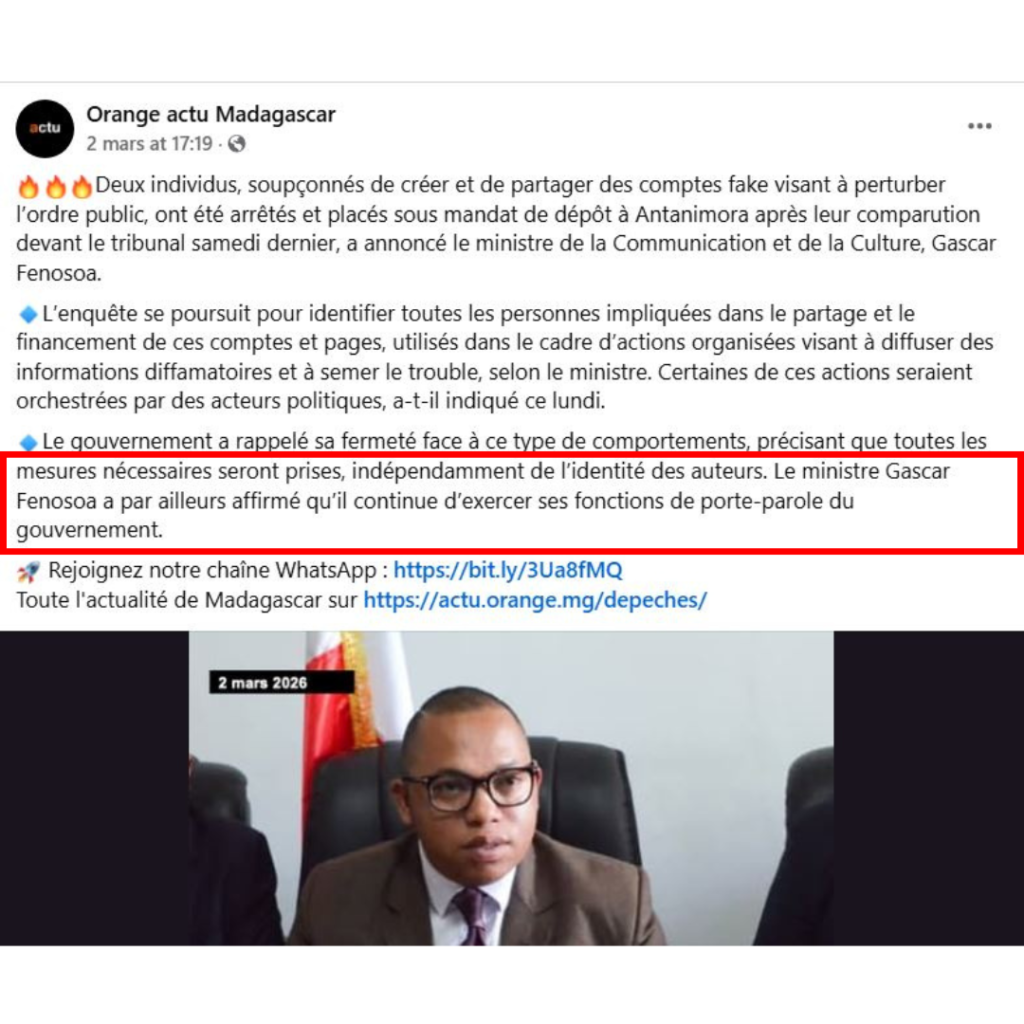The width and height of the screenshot is (1024, 1024).
Task: Open the minister photo attached to post
Action: pos(511,788)
